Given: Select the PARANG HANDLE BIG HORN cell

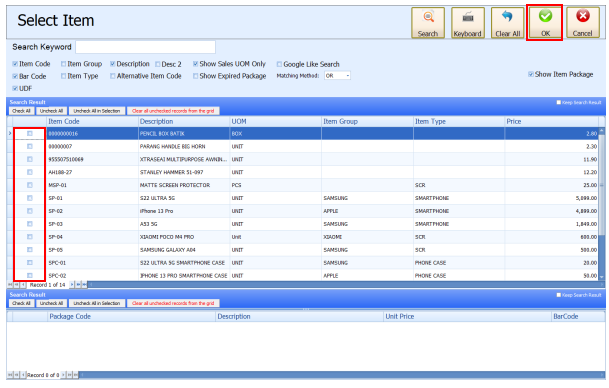Looking at the screenshot, I should tap(184, 146).
